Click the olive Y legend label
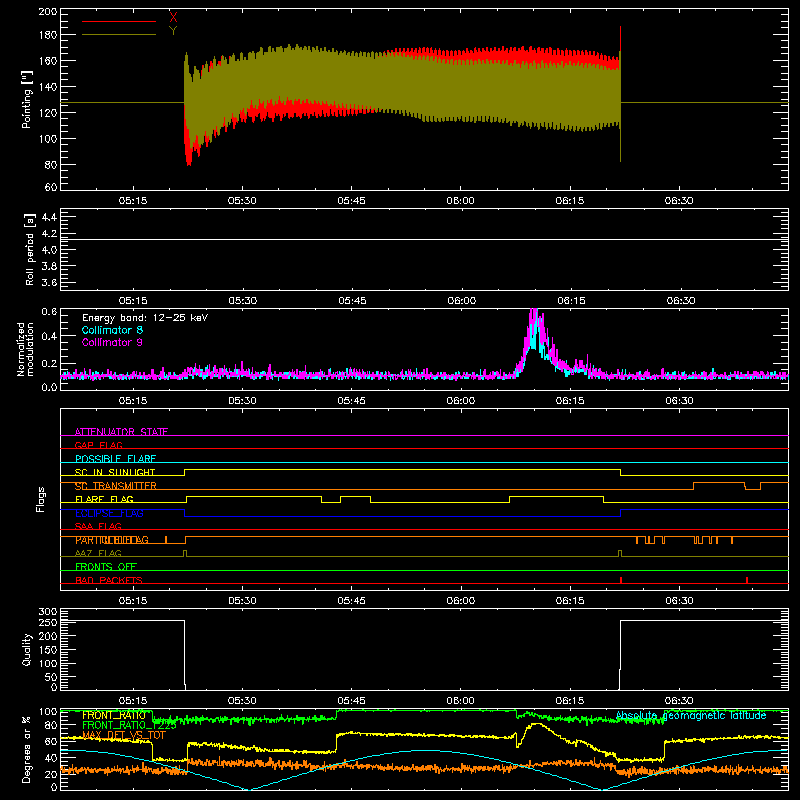 pos(173,31)
